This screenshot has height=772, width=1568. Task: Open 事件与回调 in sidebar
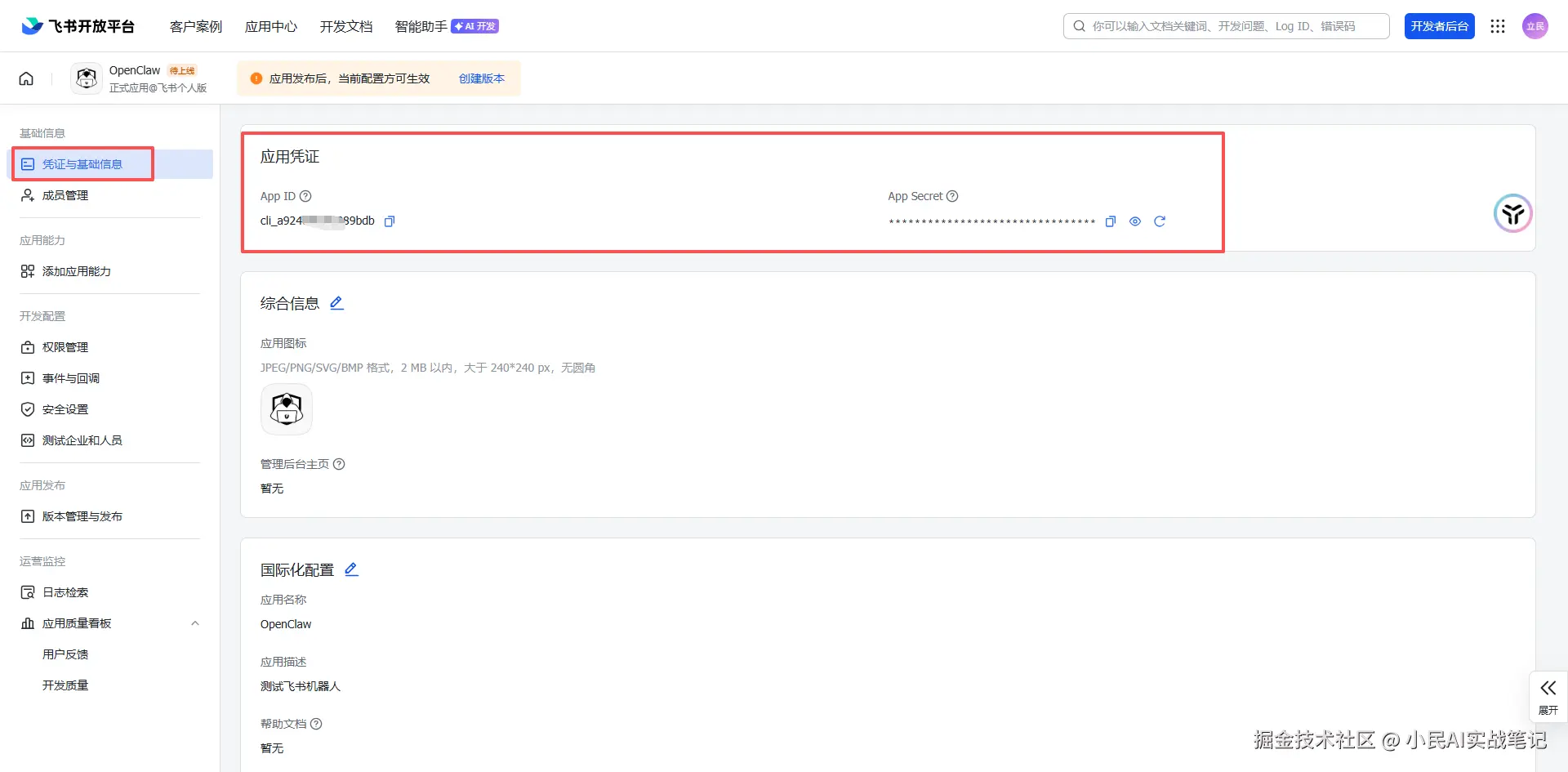110,378
